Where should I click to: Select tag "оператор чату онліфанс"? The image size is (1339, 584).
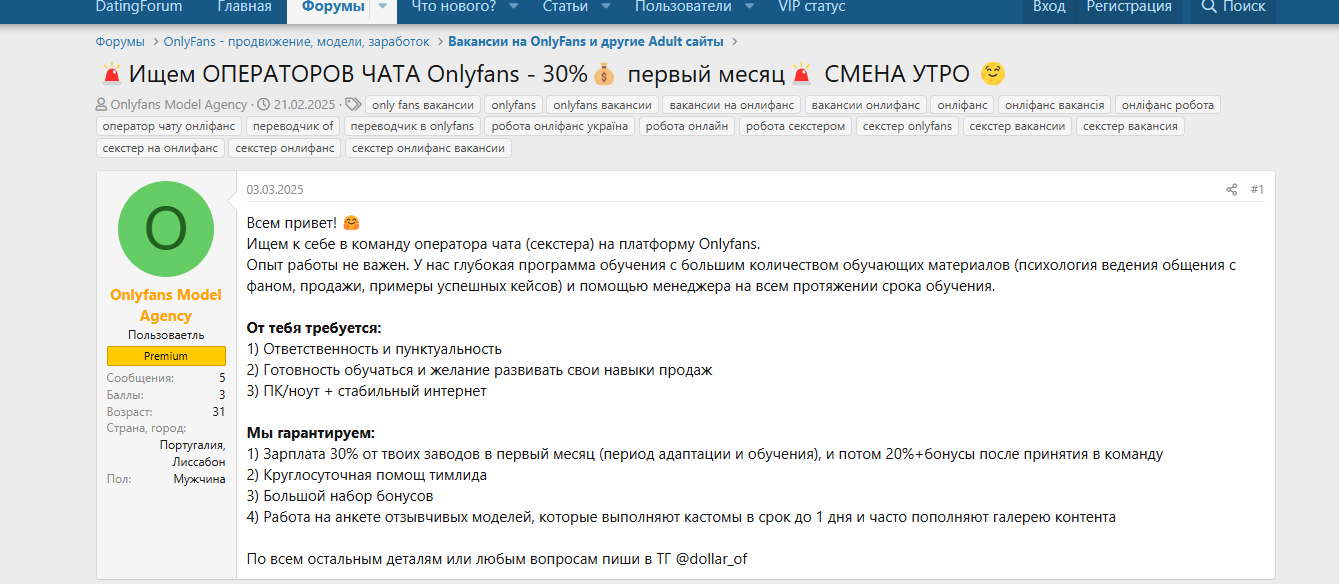point(169,126)
